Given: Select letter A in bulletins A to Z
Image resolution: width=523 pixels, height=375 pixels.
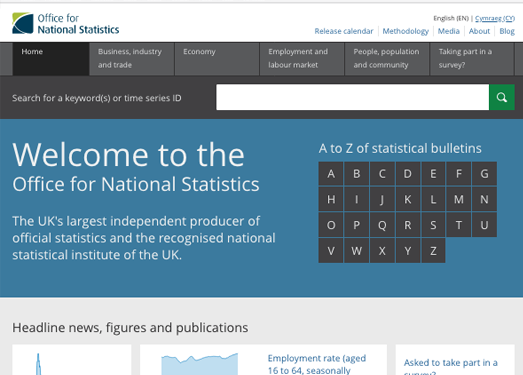Looking at the screenshot, I should [x=331, y=174].
